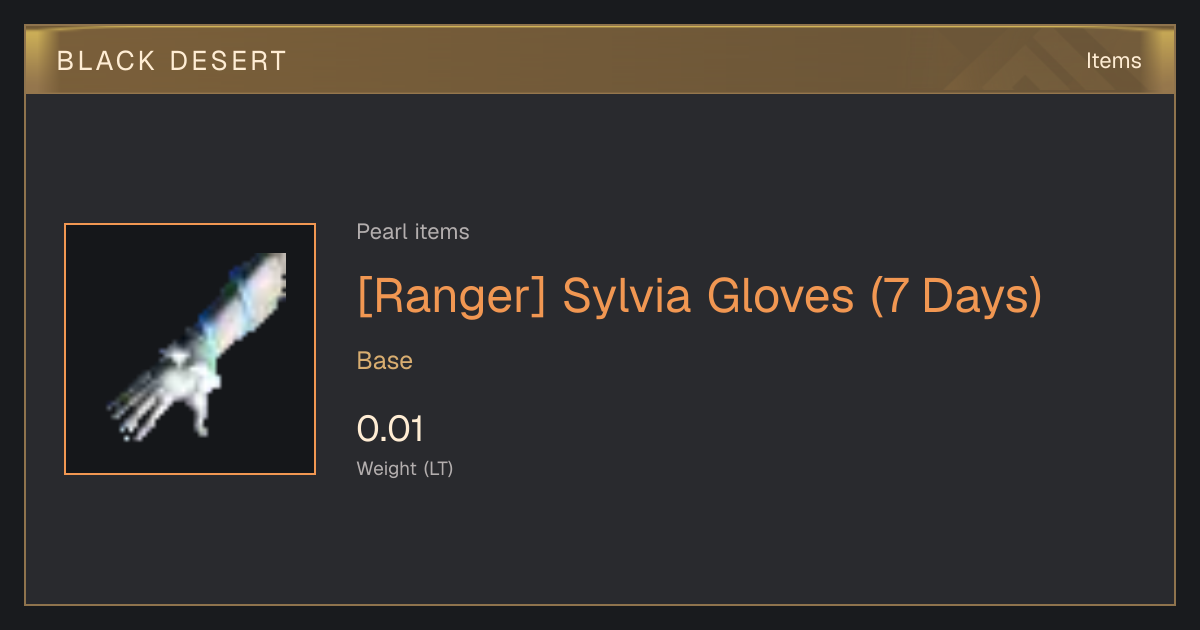Click the Base grade label

pos(385,361)
